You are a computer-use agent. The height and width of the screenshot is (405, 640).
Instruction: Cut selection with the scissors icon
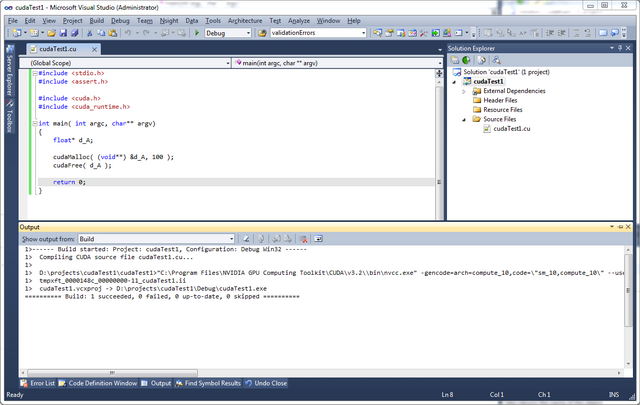[89, 33]
